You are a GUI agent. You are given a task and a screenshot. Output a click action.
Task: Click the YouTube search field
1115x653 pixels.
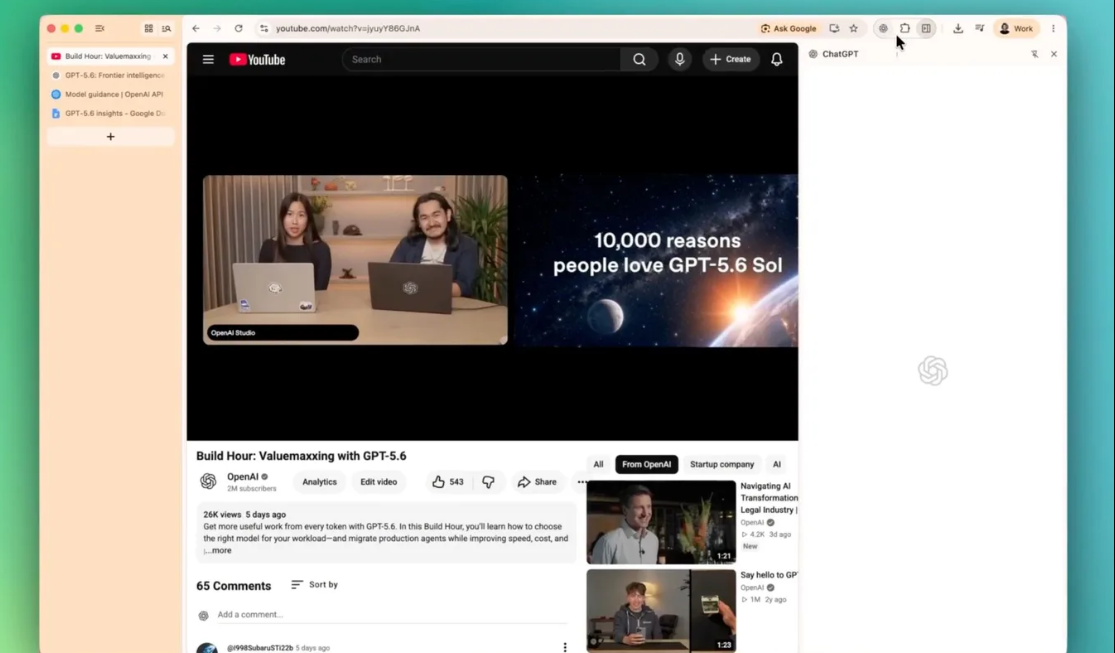[482, 59]
